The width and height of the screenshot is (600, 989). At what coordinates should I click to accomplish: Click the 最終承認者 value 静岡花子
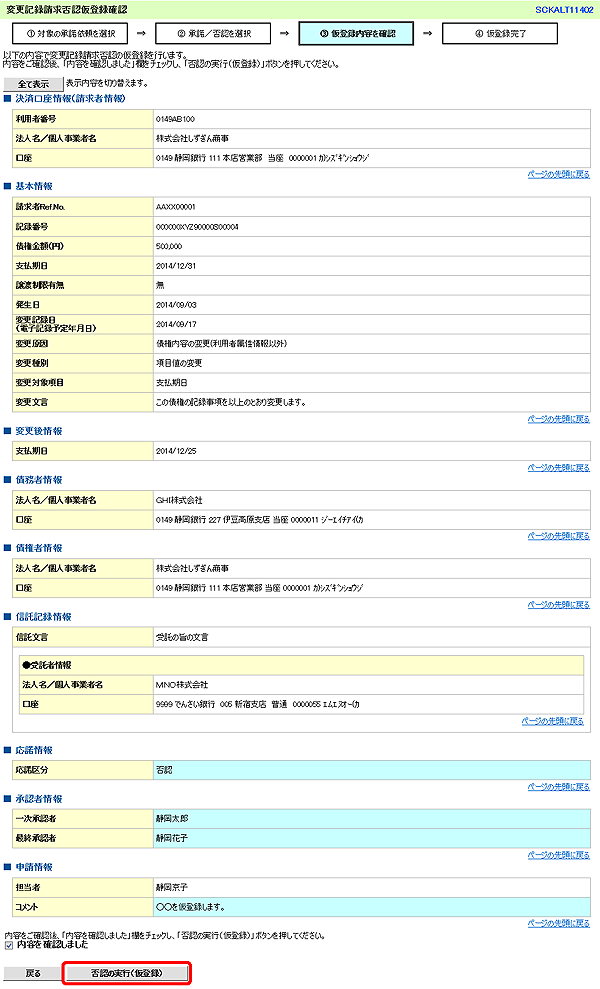(172, 838)
